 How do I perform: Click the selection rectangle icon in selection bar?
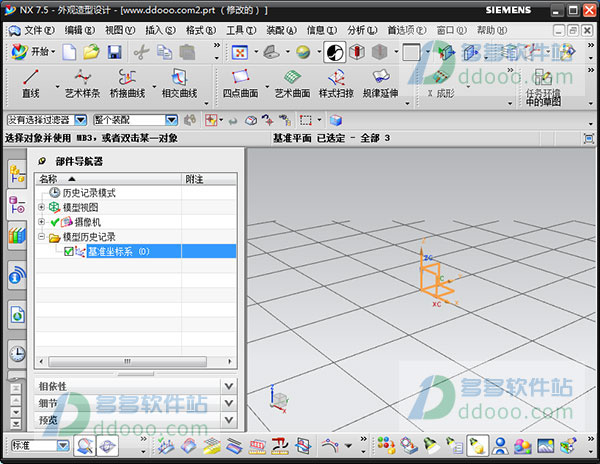[305, 120]
